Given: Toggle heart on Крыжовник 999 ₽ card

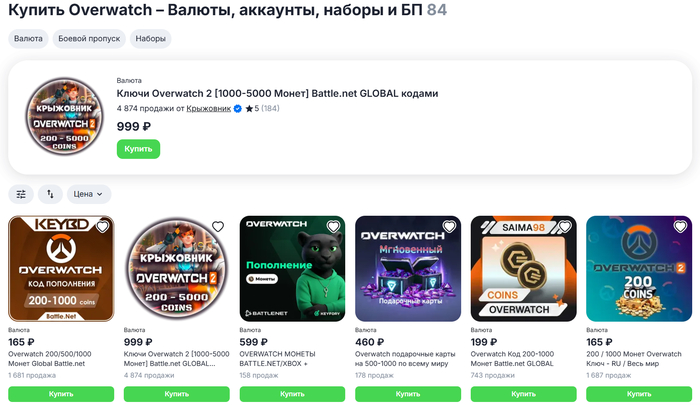Looking at the screenshot, I should coord(218,227).
